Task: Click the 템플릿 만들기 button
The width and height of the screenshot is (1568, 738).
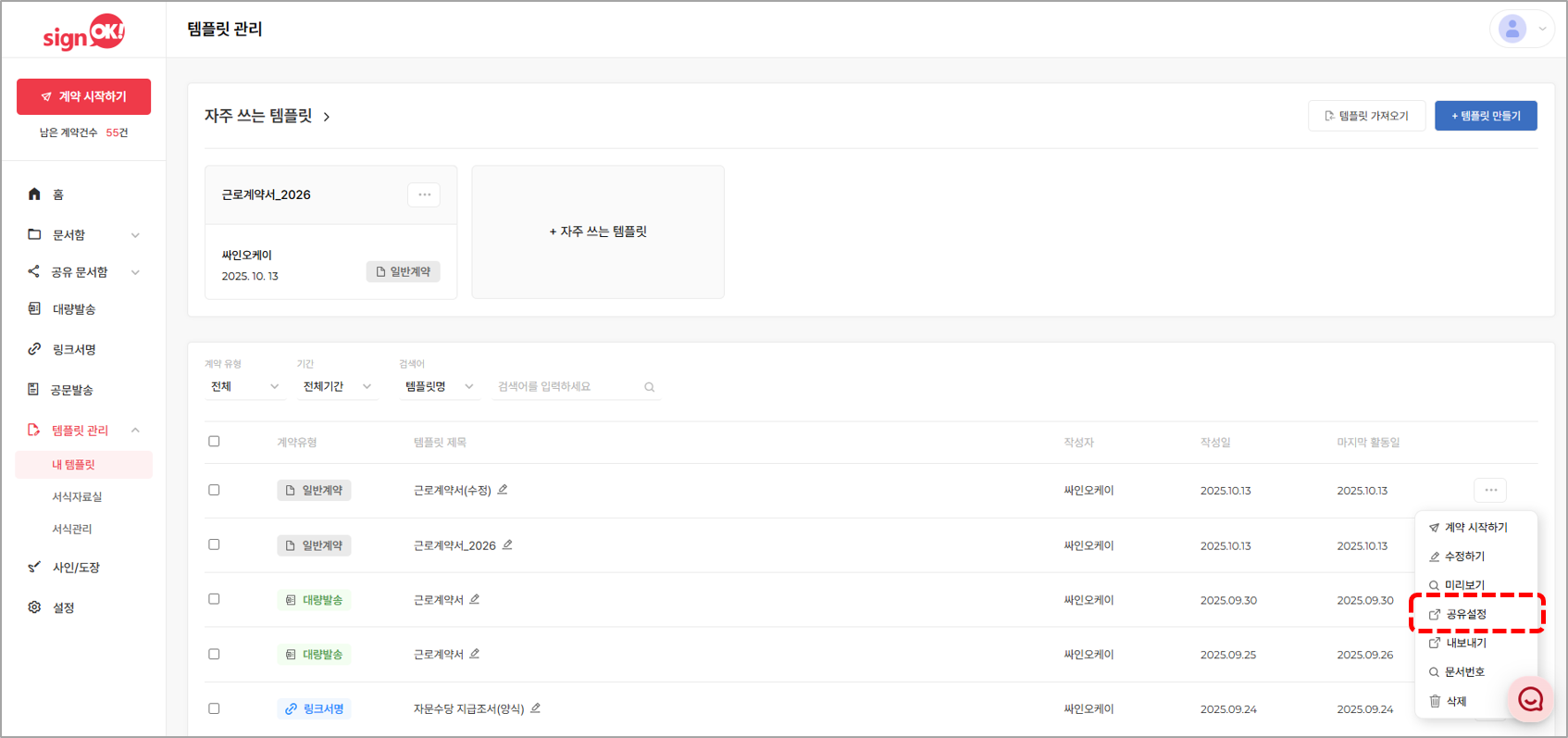Action: (1486, 116)
